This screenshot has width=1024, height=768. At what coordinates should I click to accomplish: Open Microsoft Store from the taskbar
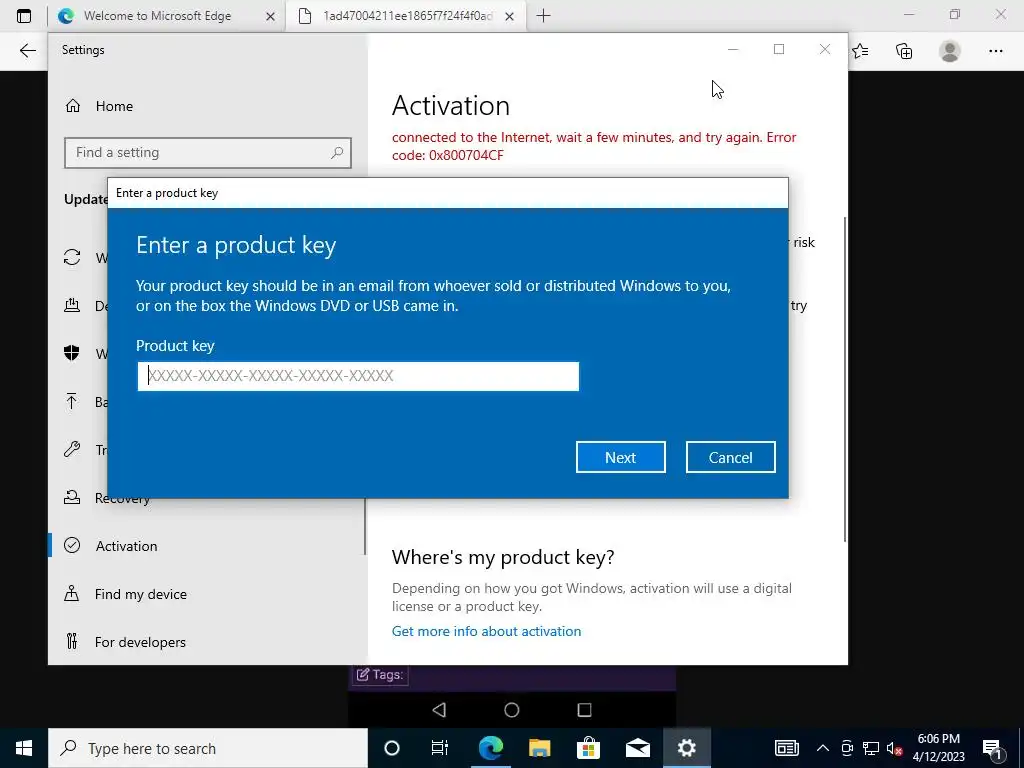[x=588, y=748]
